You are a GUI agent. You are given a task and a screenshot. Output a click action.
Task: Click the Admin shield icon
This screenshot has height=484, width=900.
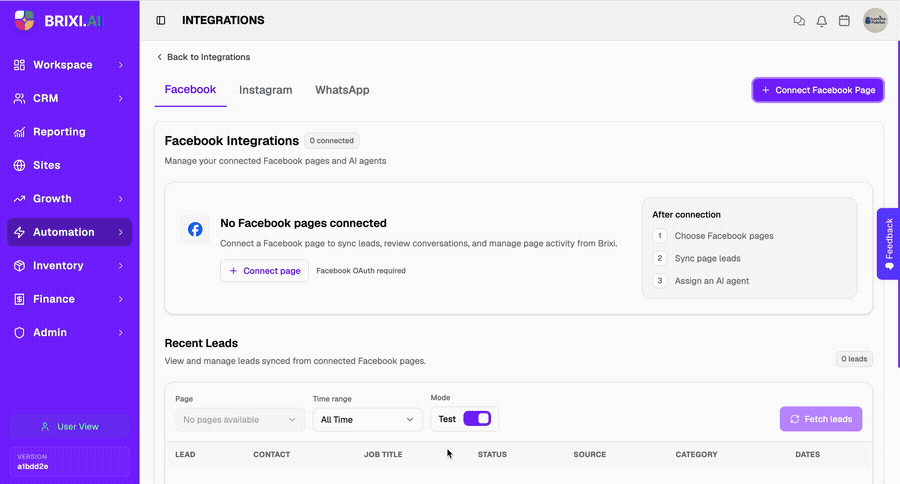(20, 332)
